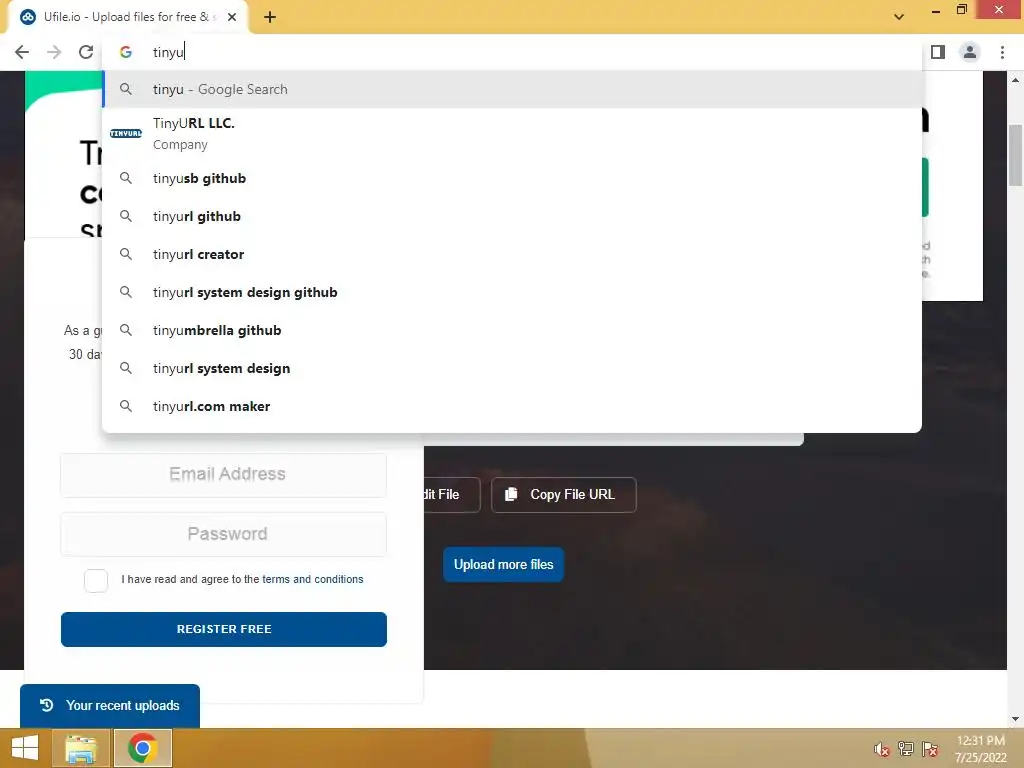Open File Explorer from taskbar

tap(81, 748)
